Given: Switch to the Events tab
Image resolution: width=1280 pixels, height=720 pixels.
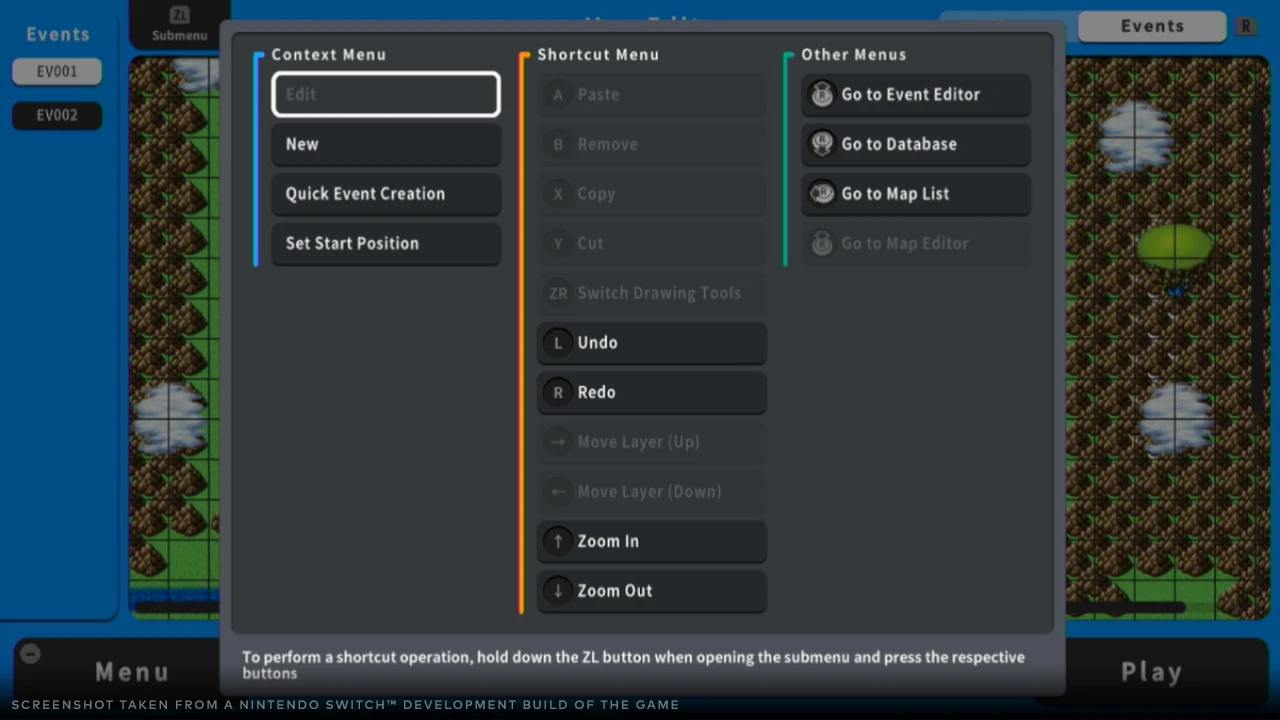Looking at the screenshot, I should click(x=1151, y=27).
